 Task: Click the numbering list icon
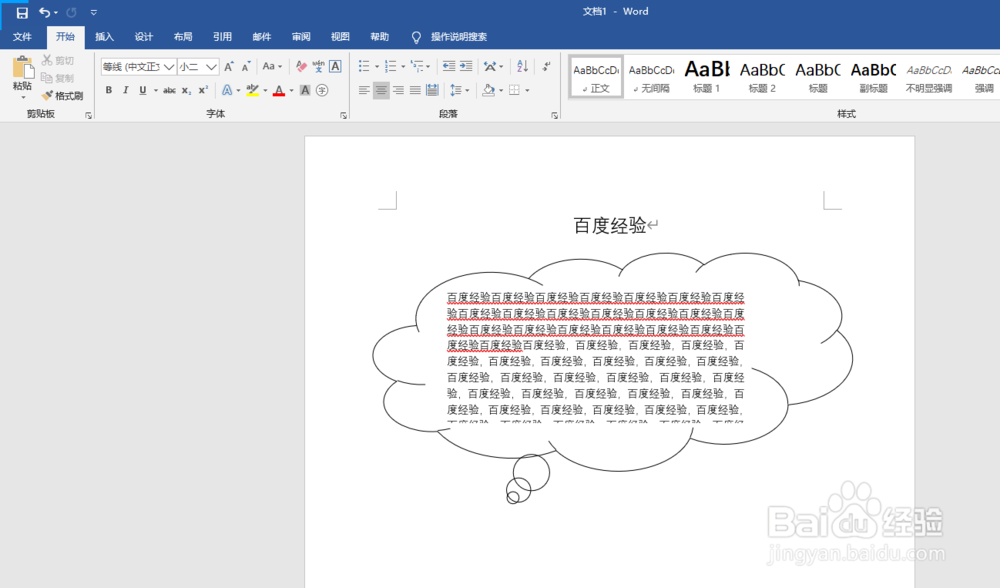point(390,66)
